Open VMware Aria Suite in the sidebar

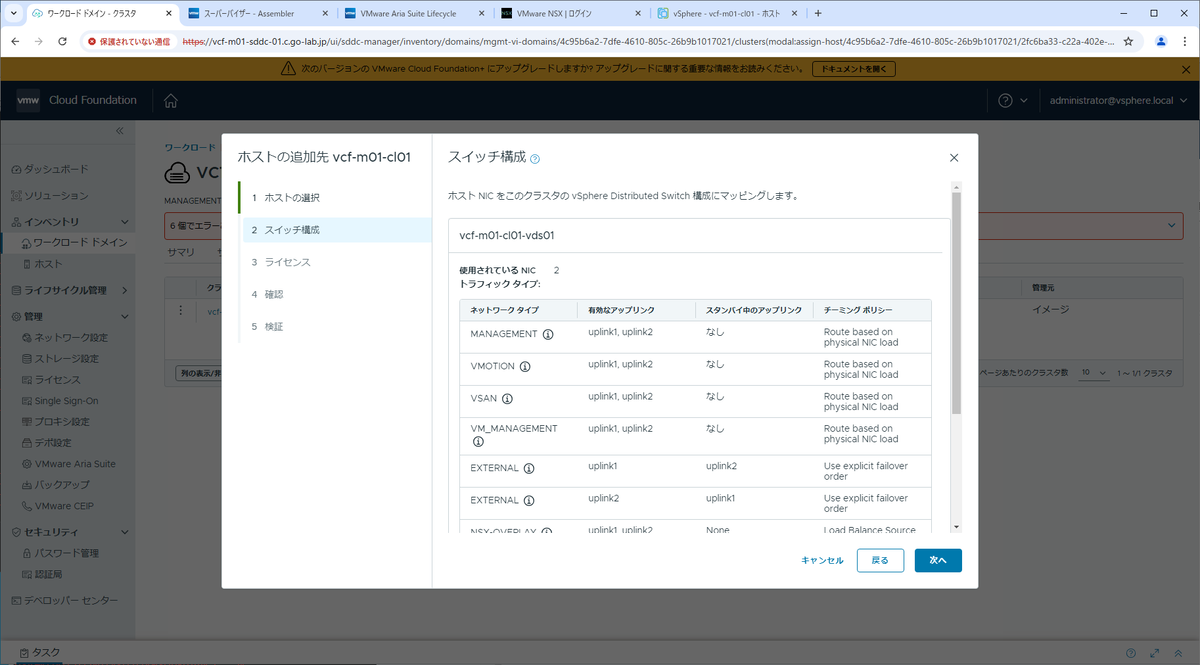(75, 464)
